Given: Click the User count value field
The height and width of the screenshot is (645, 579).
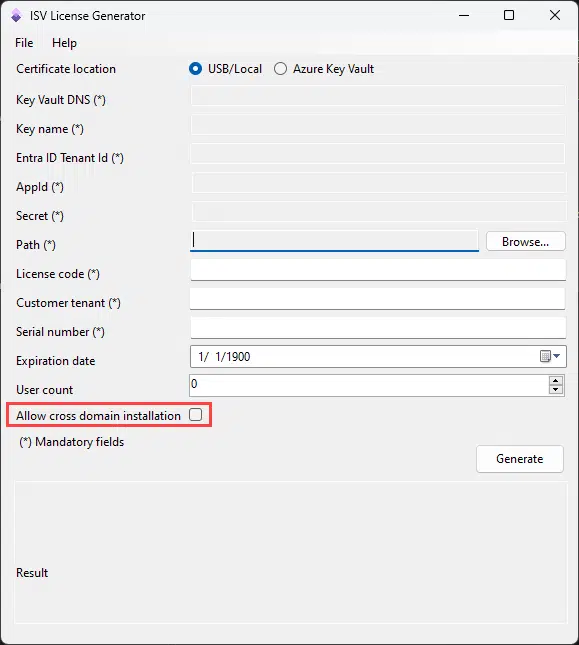Looking at the screenshot, I should 369,385.
